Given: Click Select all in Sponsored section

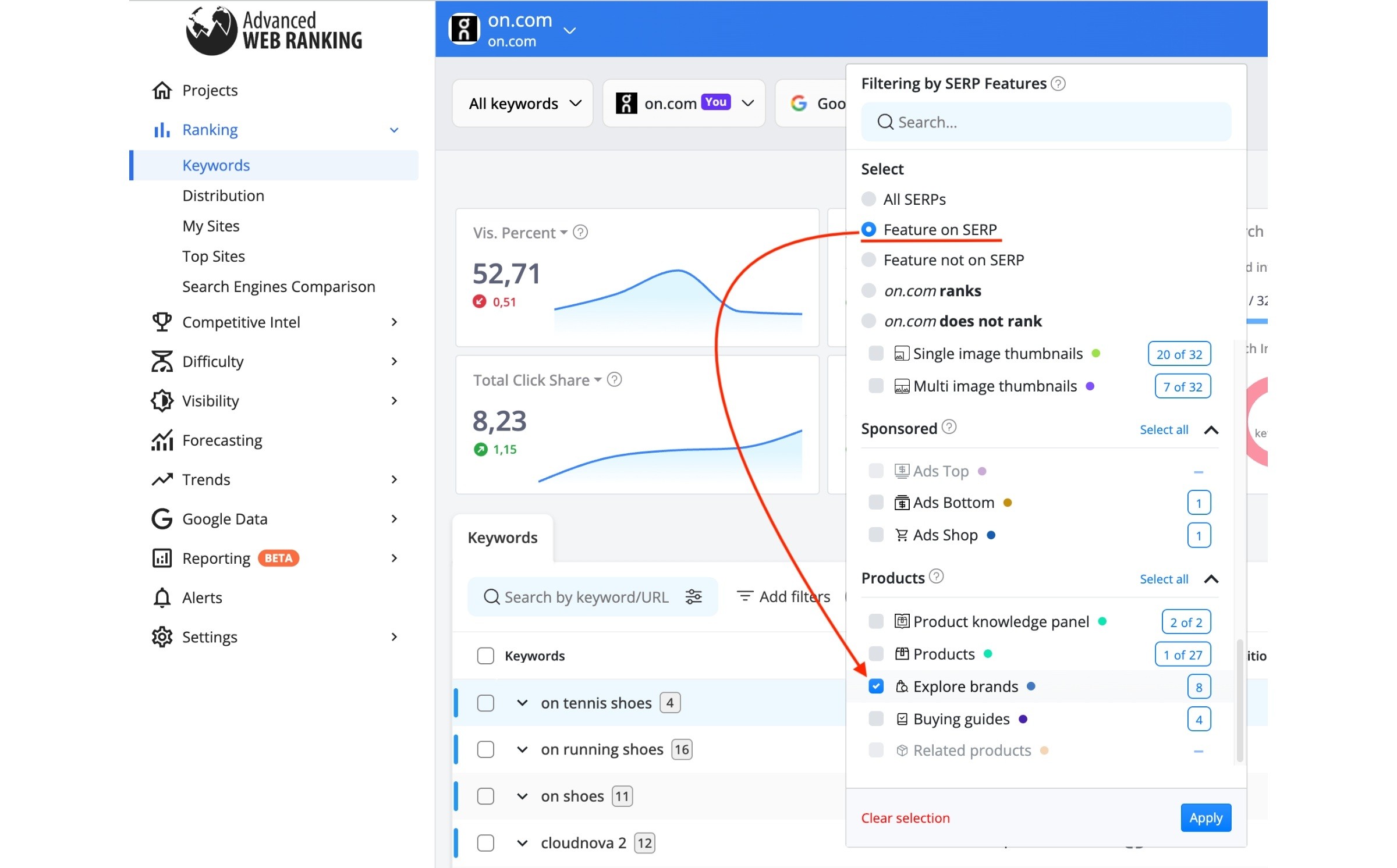Looking at the screenshot, I should (1164, 429).
